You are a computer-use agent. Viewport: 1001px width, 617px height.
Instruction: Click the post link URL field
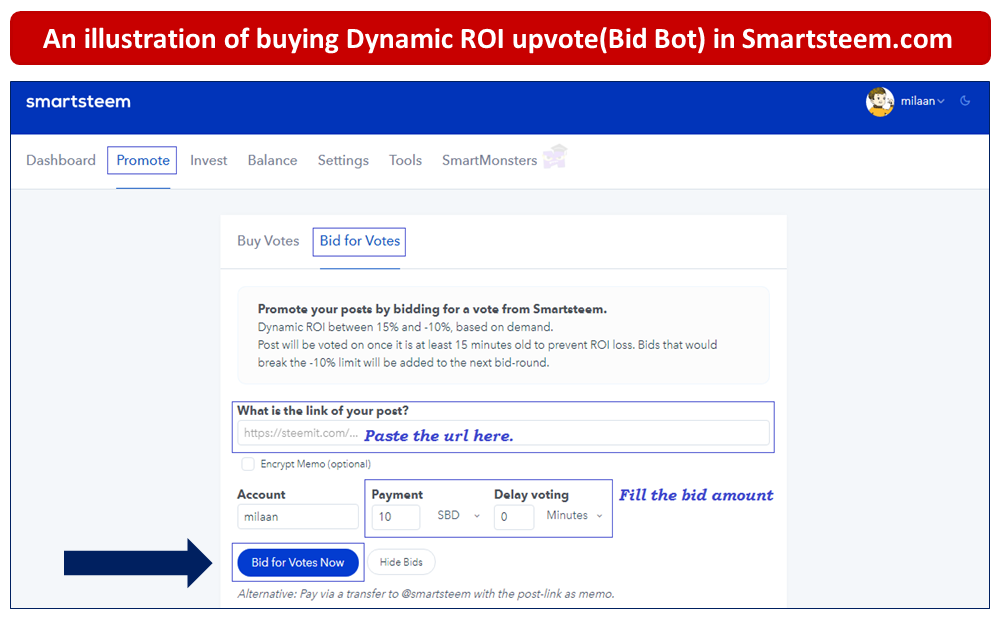503,433
